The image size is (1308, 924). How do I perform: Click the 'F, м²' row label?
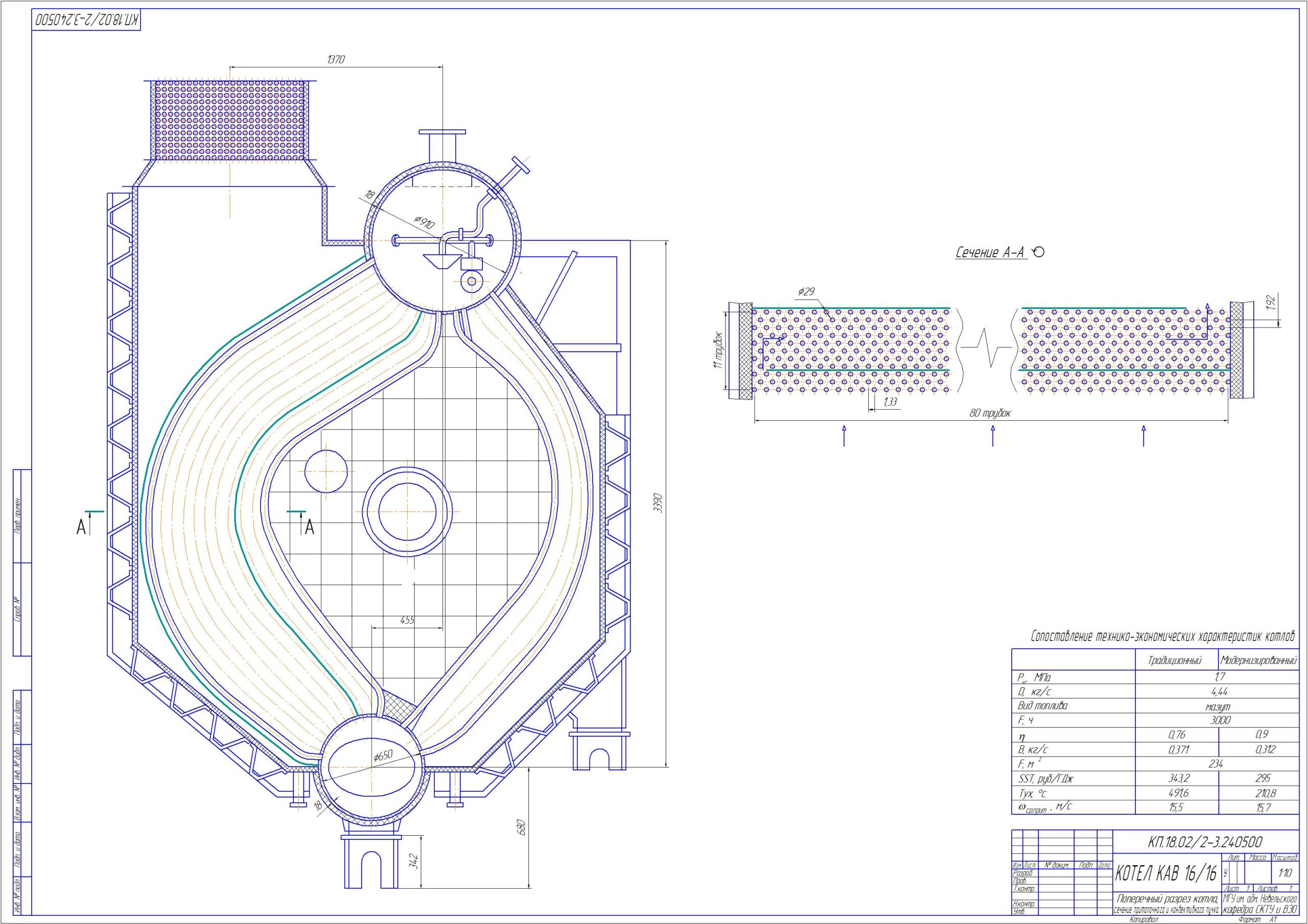tap(1030, 763)
